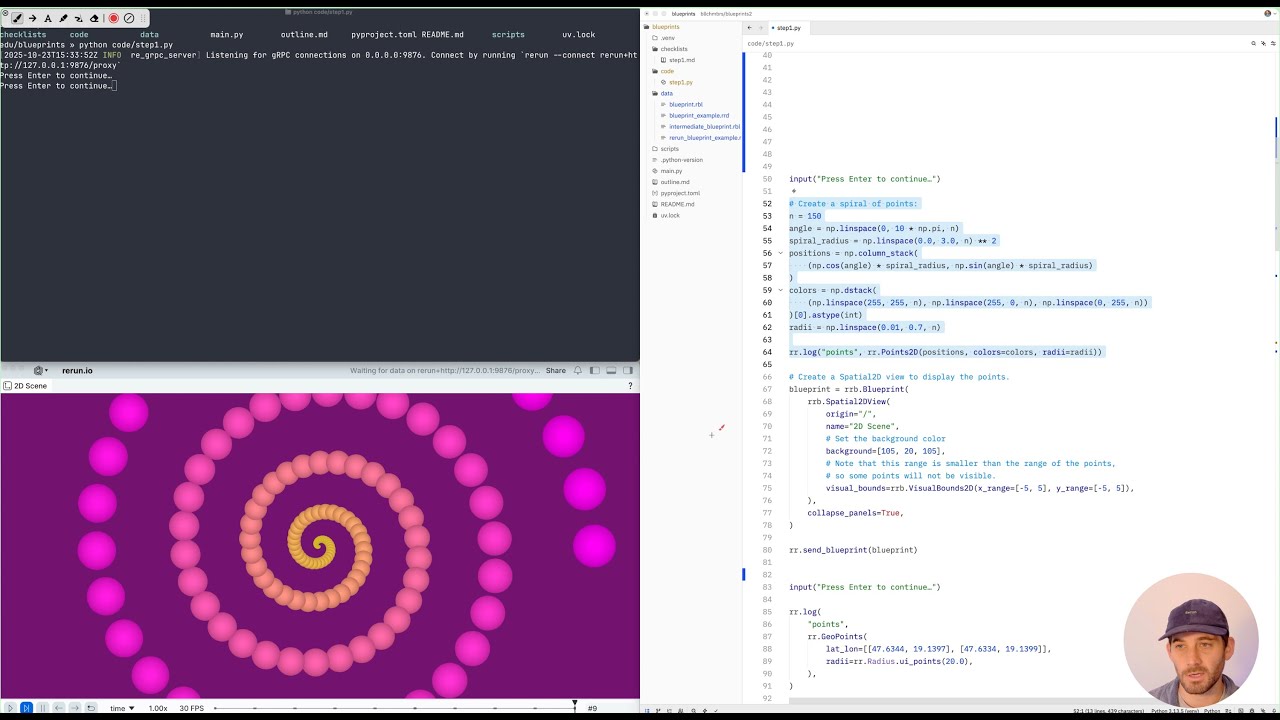Click the 1.00x playback speed value
1280x720 pixels.
[158, 708]
